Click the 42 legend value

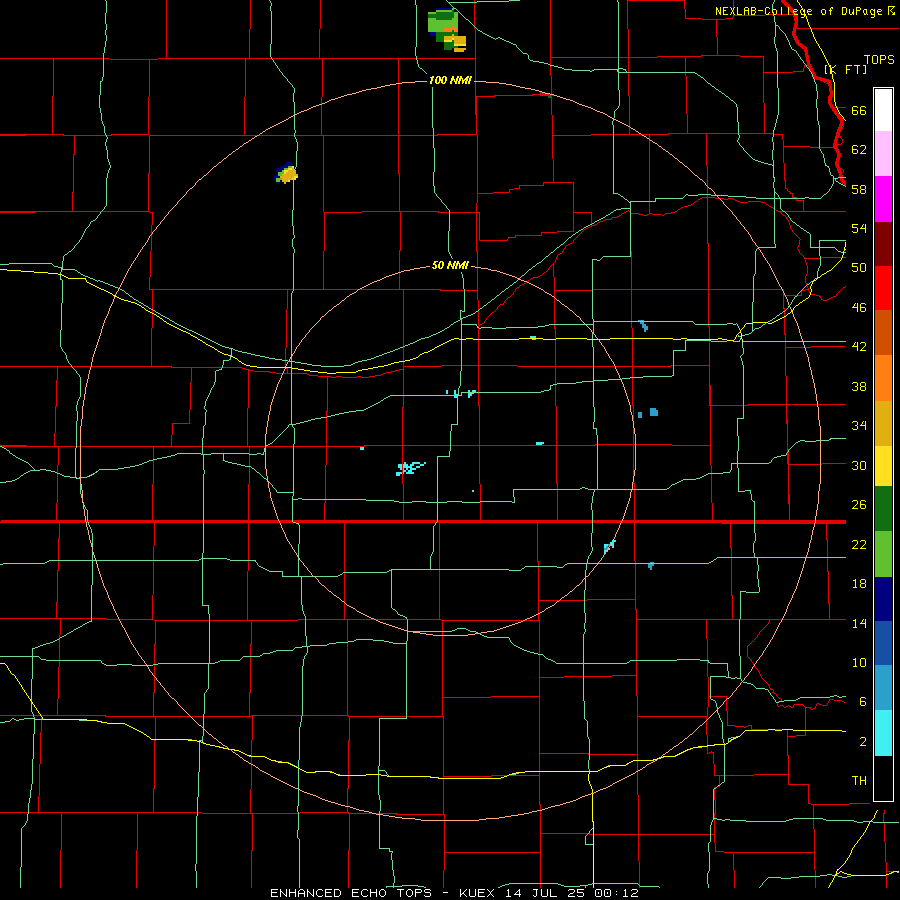859,347
